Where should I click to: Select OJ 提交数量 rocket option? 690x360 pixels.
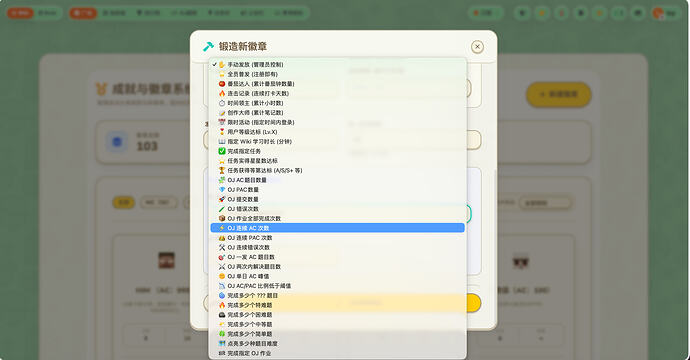pos(338,199)
